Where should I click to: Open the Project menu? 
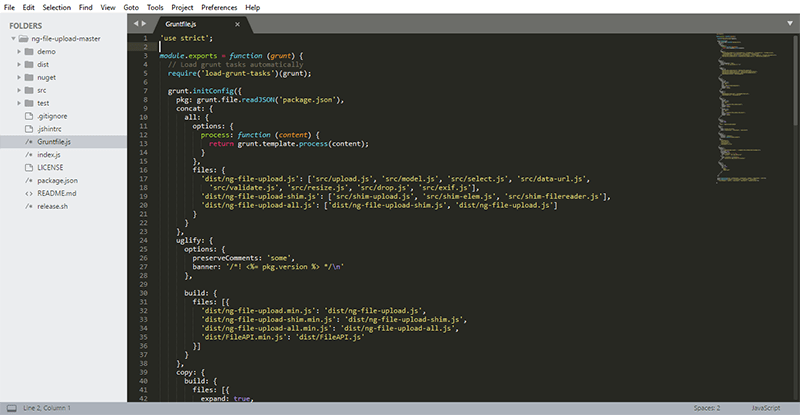182,7
